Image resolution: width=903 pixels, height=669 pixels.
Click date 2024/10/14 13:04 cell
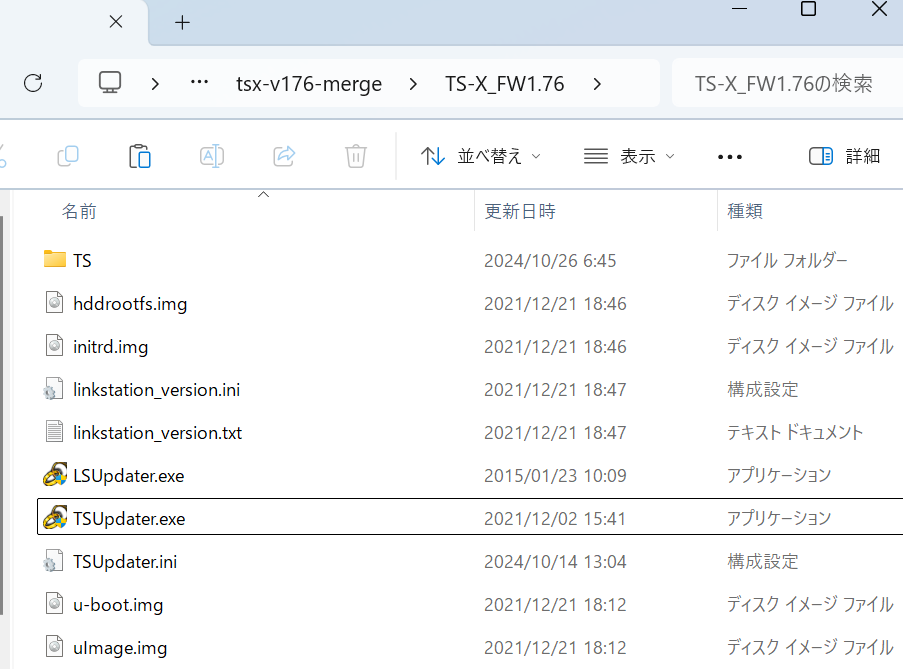coord(555,561)
